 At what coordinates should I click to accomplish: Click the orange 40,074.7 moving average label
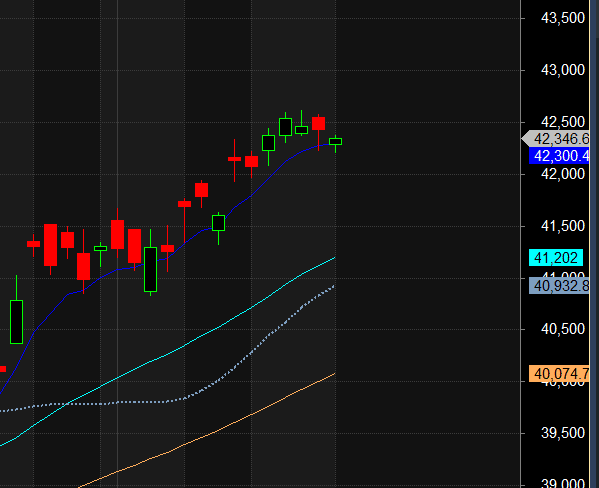(x=559, y=374)
